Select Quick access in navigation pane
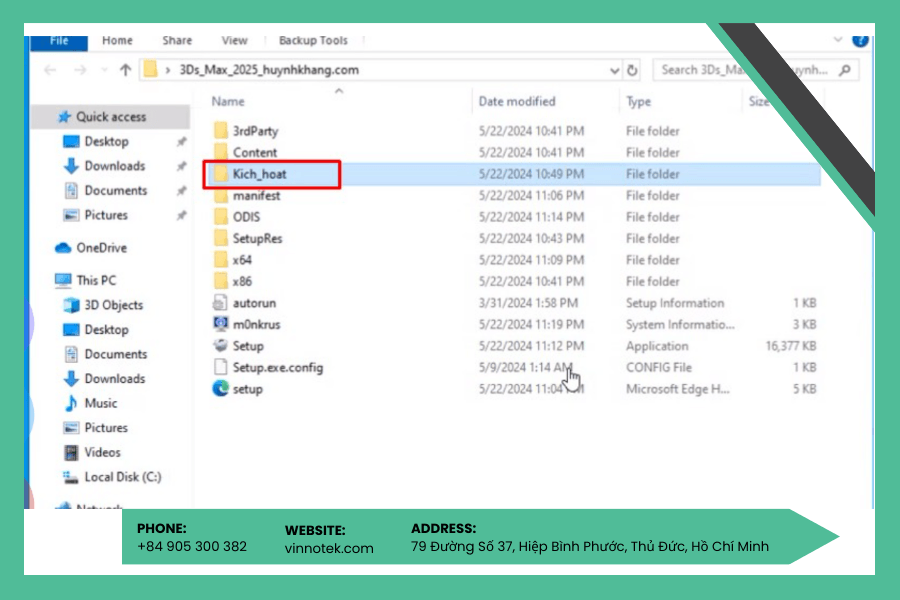 tap(111, 117)
